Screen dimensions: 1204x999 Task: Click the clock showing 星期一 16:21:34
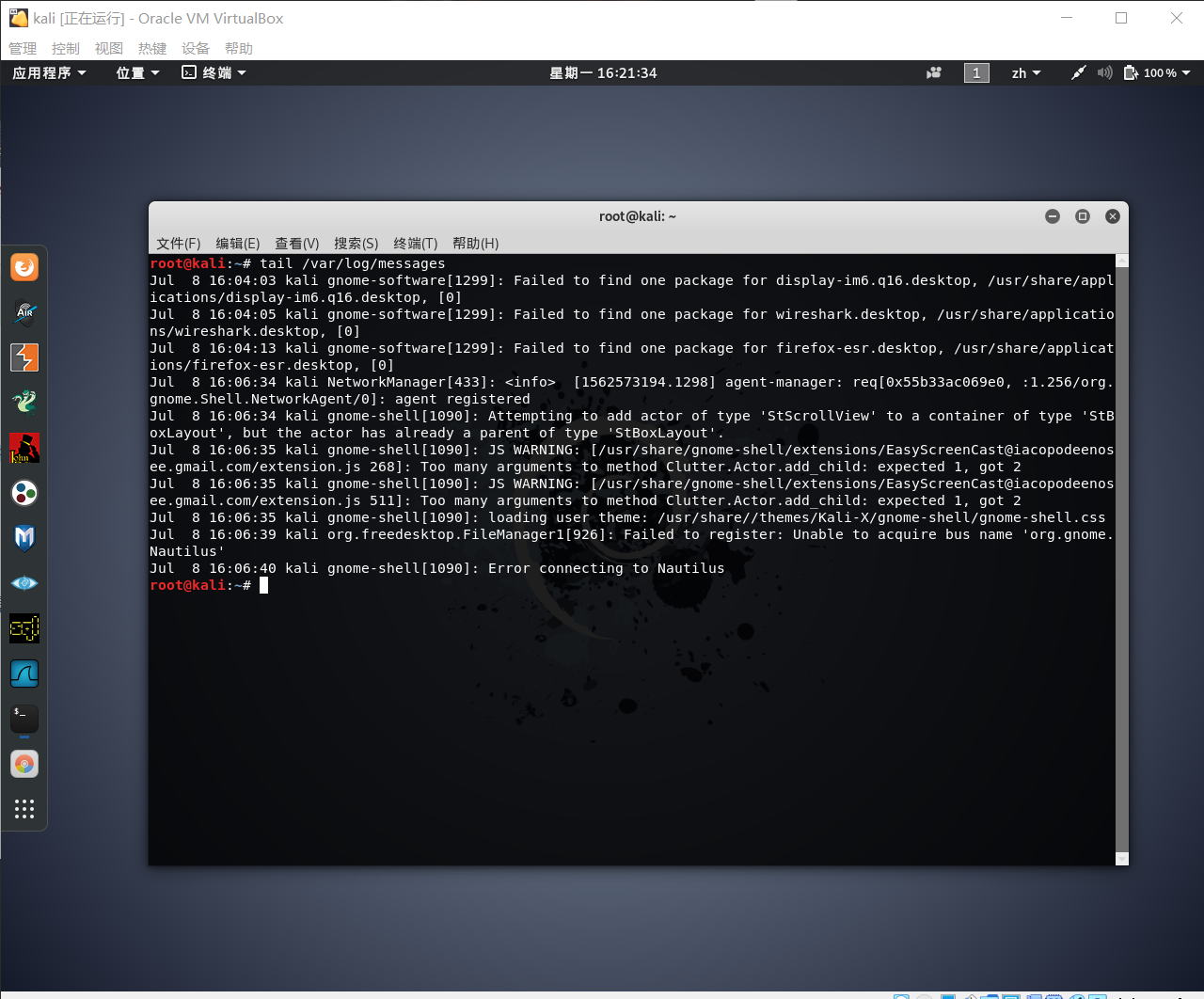click(x=602, y=72)
